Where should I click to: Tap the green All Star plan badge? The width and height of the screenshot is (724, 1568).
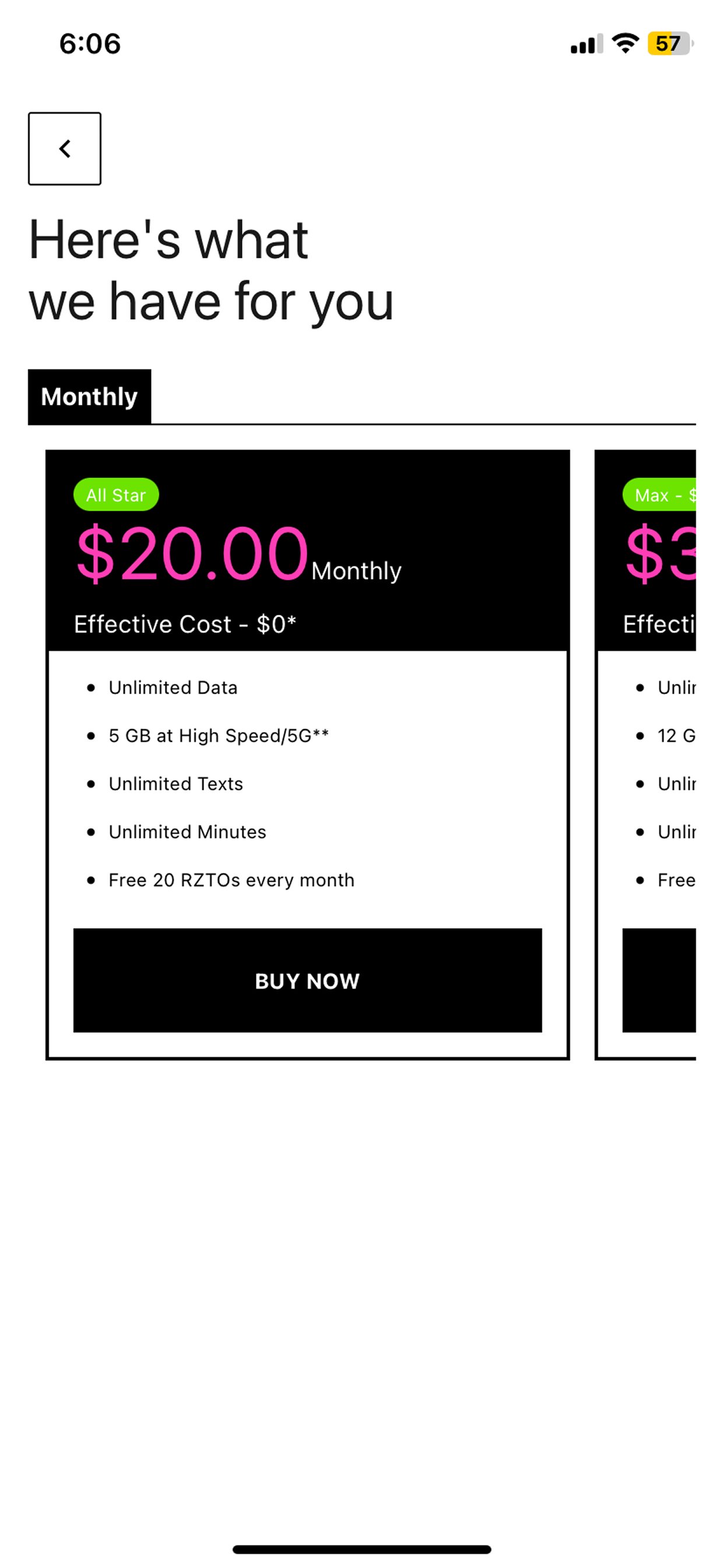116,495
